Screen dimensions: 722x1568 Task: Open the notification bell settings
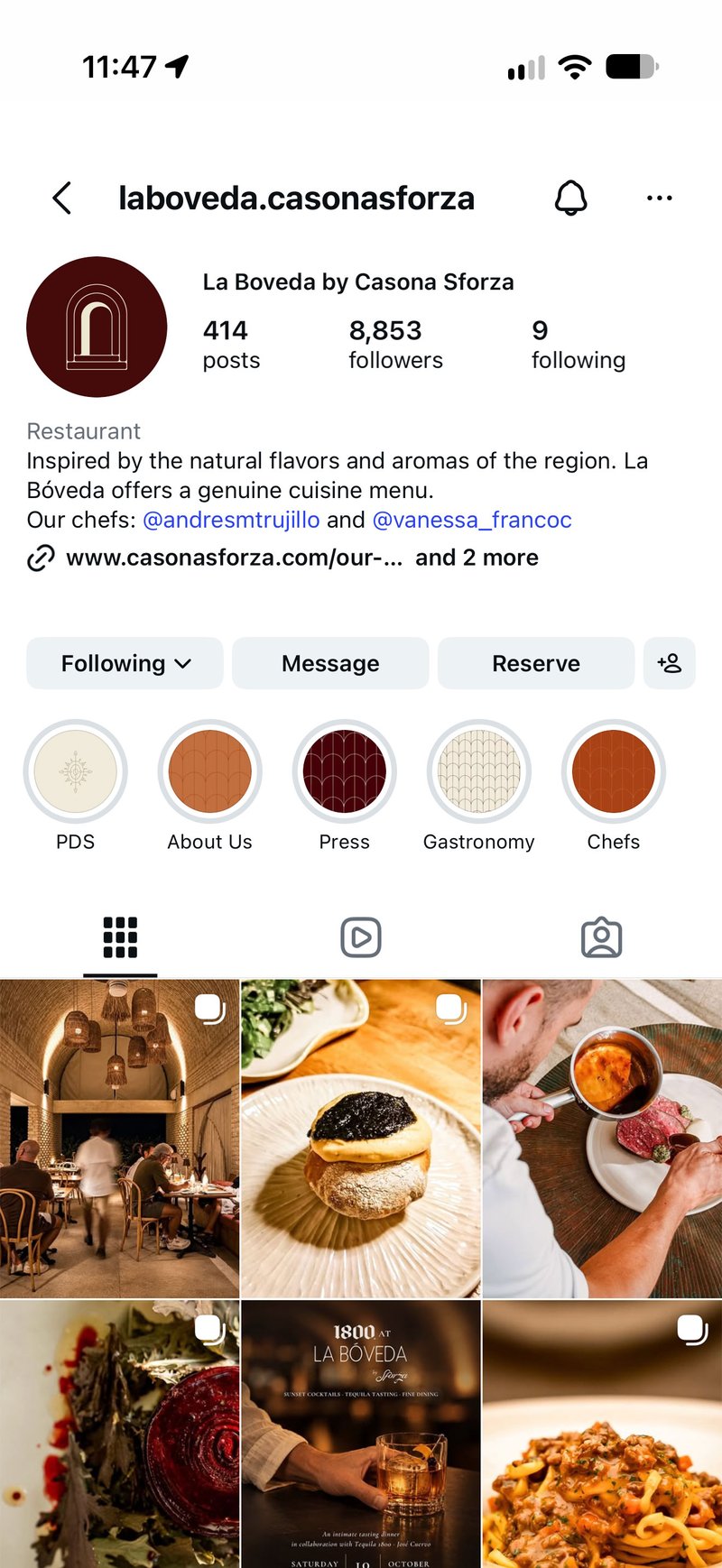(x=570, y=198)
